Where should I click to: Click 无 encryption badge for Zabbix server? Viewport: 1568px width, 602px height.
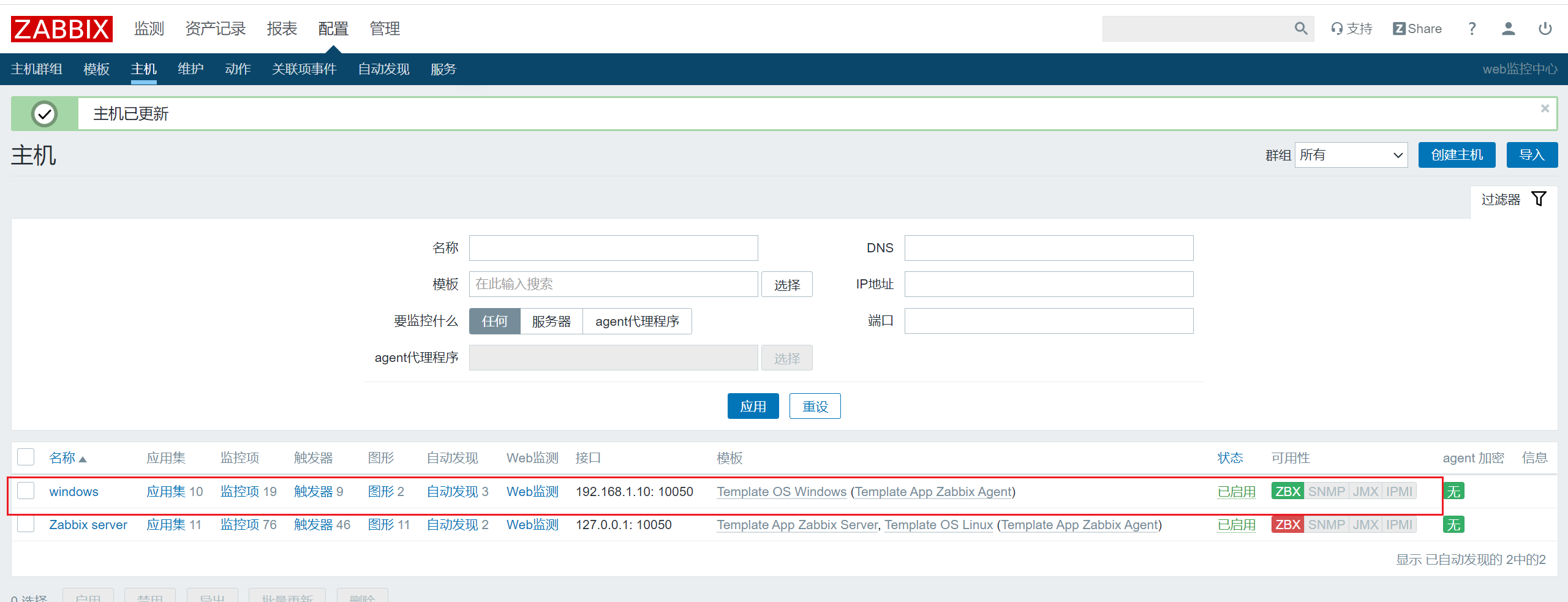(1453, 525)
